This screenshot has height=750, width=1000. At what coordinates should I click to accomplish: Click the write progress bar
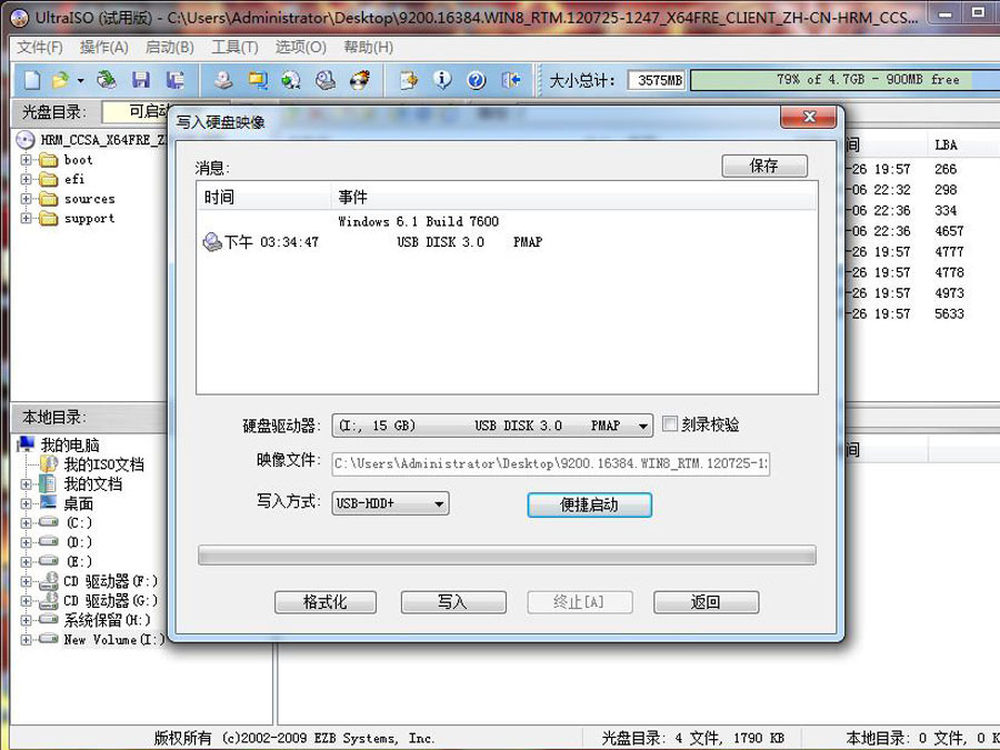(x=506, y=555)
